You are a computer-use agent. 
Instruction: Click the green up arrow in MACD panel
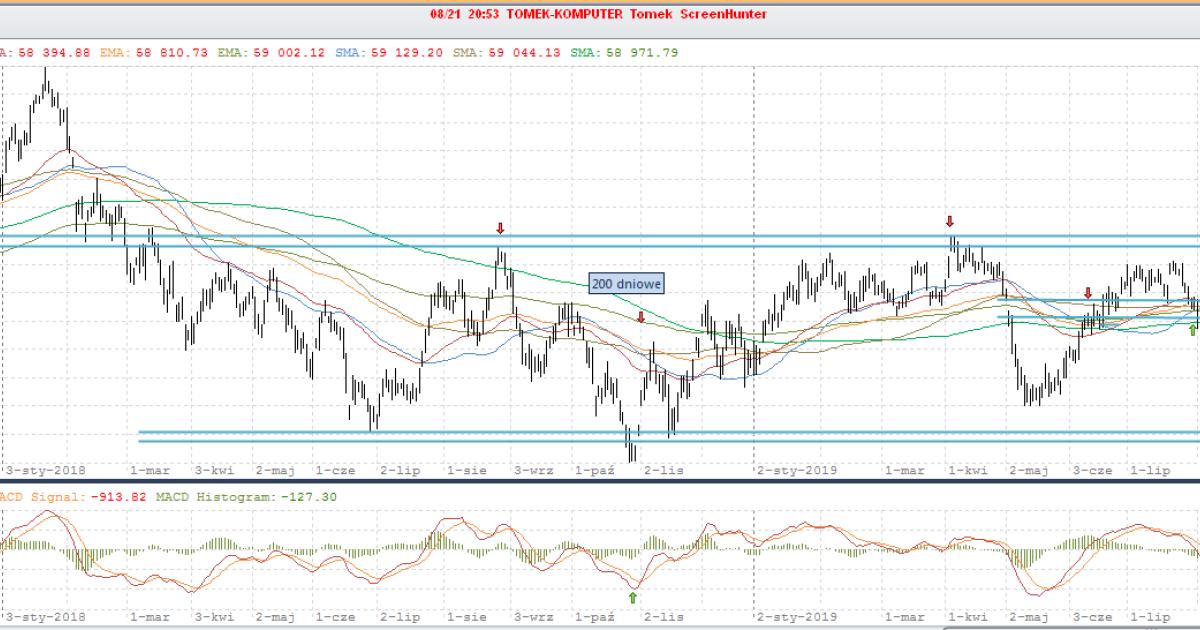click(x=632, y=597)
